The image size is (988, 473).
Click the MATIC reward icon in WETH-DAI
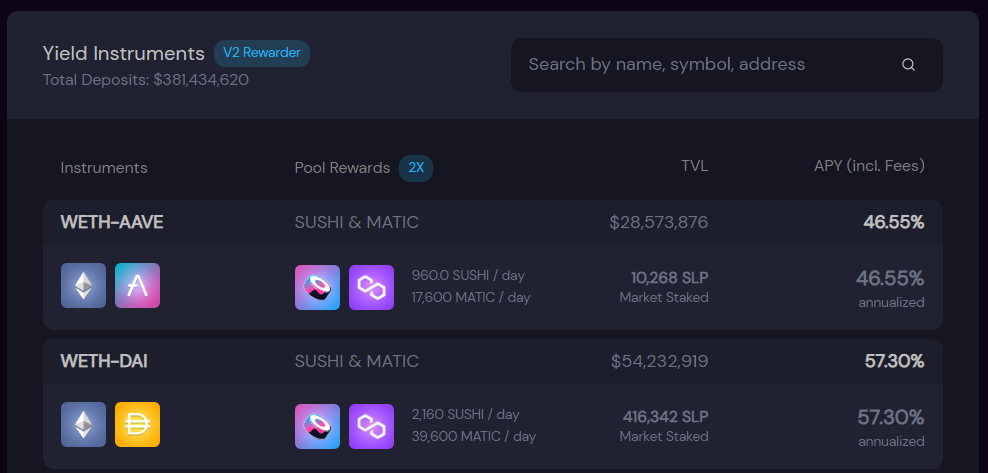pyautogui.click(x=371, y=426)
